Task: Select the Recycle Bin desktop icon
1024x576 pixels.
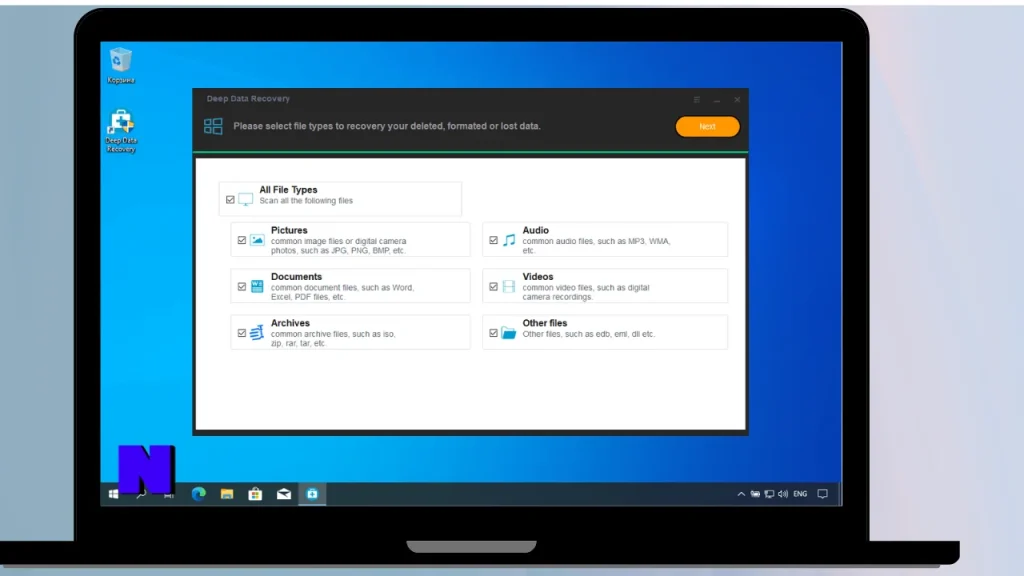Action: pyautogui.click(x=121, y=66)
